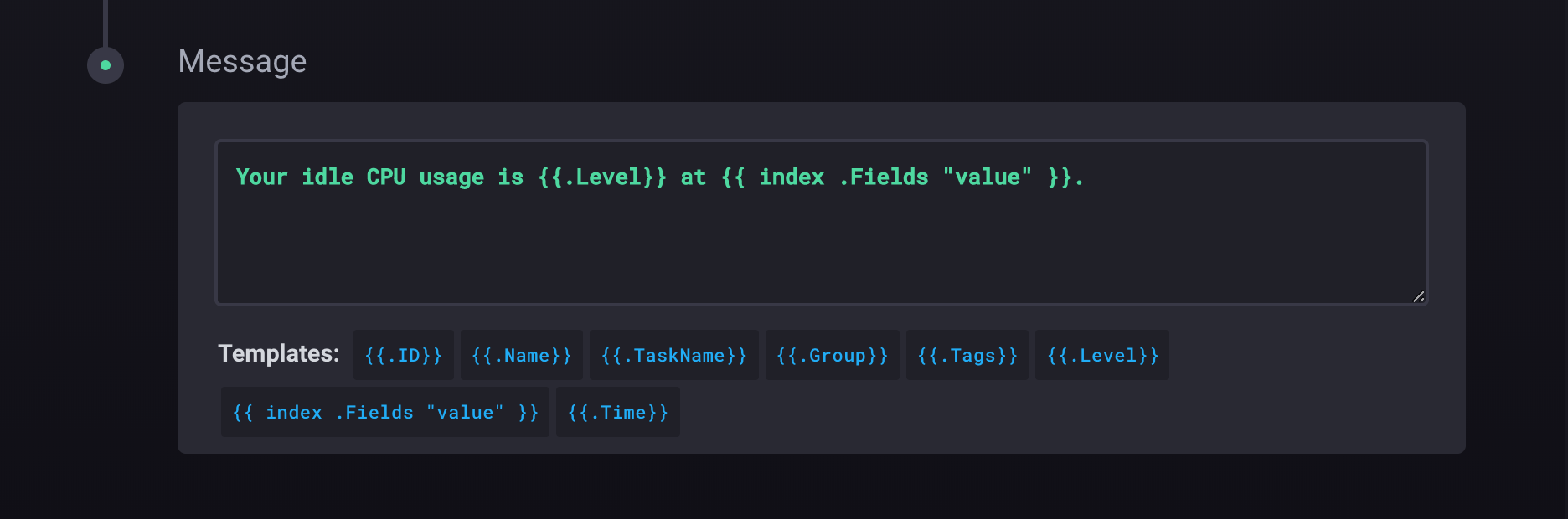Insert the {{.TaskName}} template
This screenshot has width=1568, height=519.
click(x=673, y=356)
